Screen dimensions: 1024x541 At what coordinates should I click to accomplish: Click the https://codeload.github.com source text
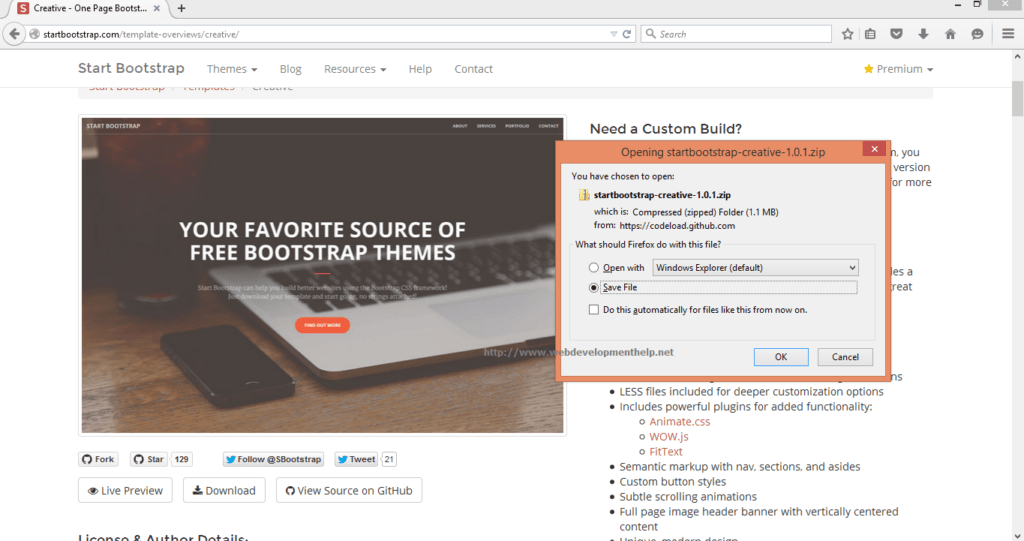[x=677, y=225]
